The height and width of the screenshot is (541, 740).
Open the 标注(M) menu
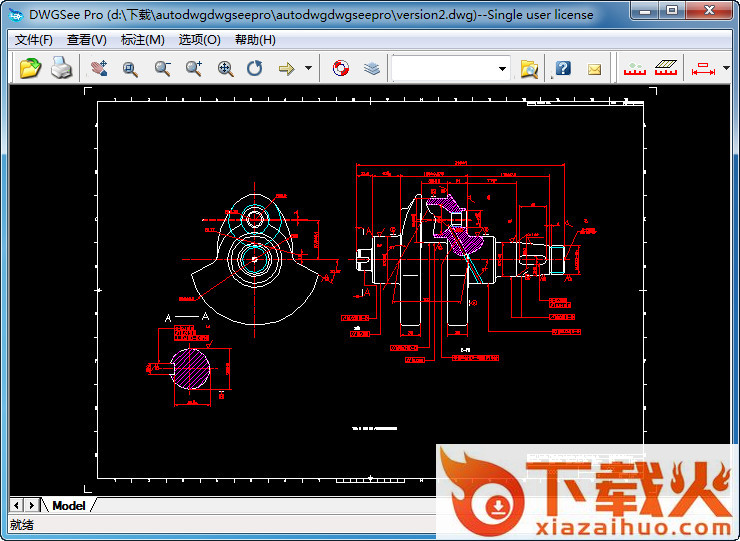point(142,40)
